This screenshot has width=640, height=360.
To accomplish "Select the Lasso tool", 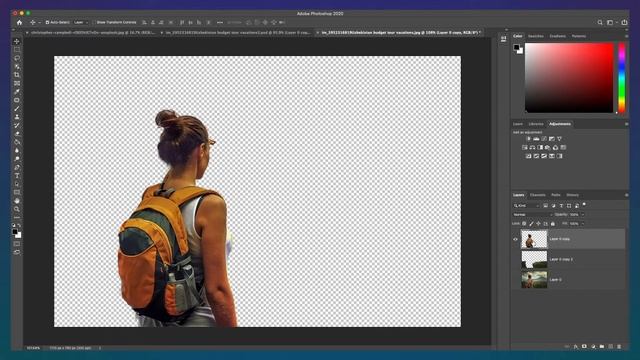I will click(17, 58).
